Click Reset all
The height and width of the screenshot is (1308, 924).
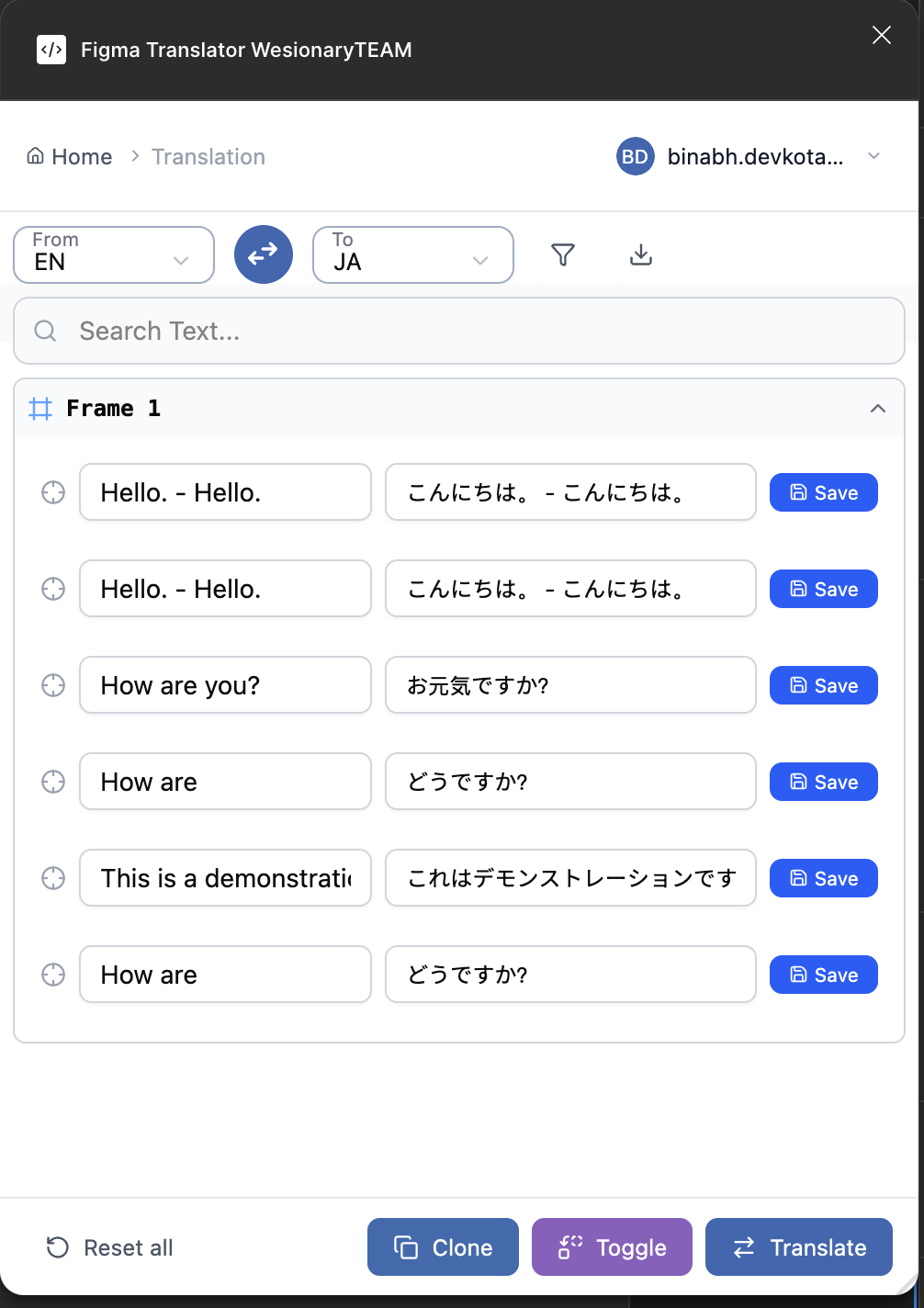point(109,1247)
